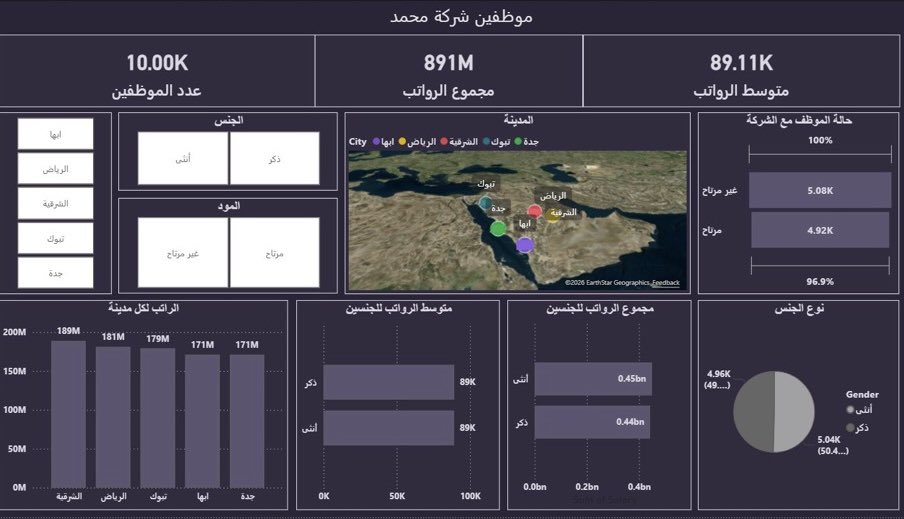
Task: Click the نوع الجنس pie chart title
Action: (799, 309)
